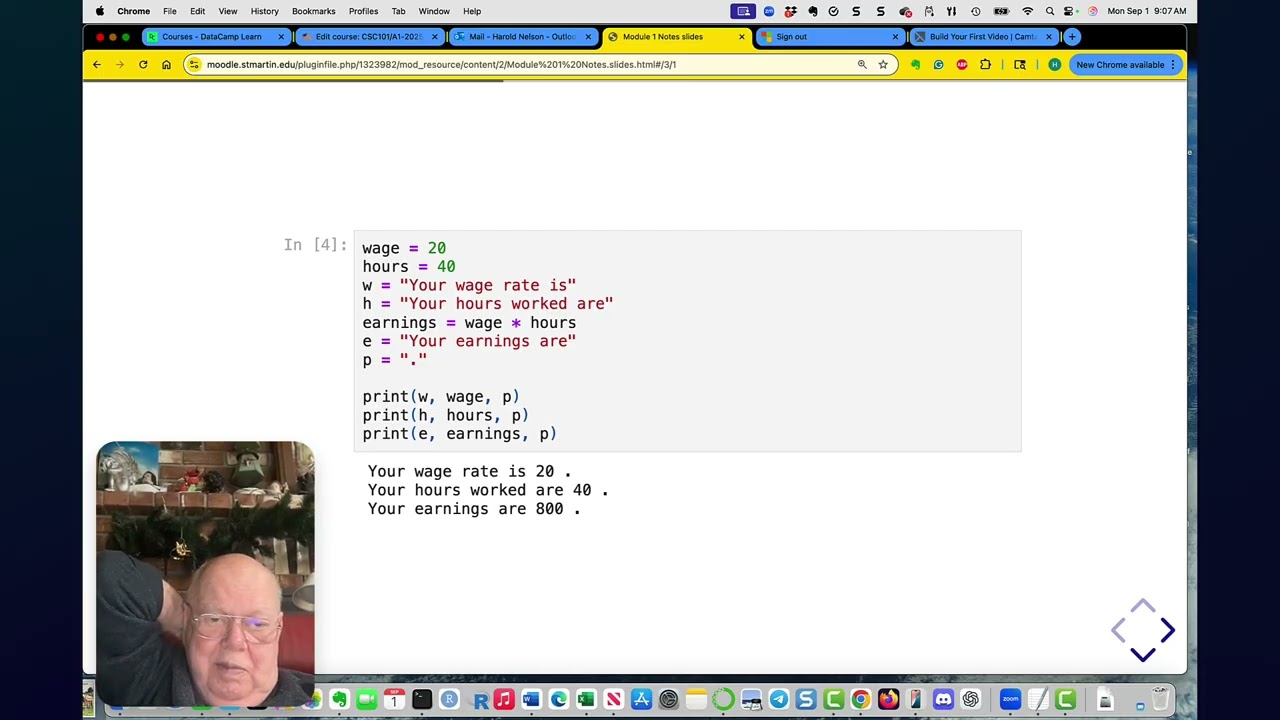The height and width of the screenshot is (720, 1280).
Task: Open the Chrome File menu
Action: 170,11
